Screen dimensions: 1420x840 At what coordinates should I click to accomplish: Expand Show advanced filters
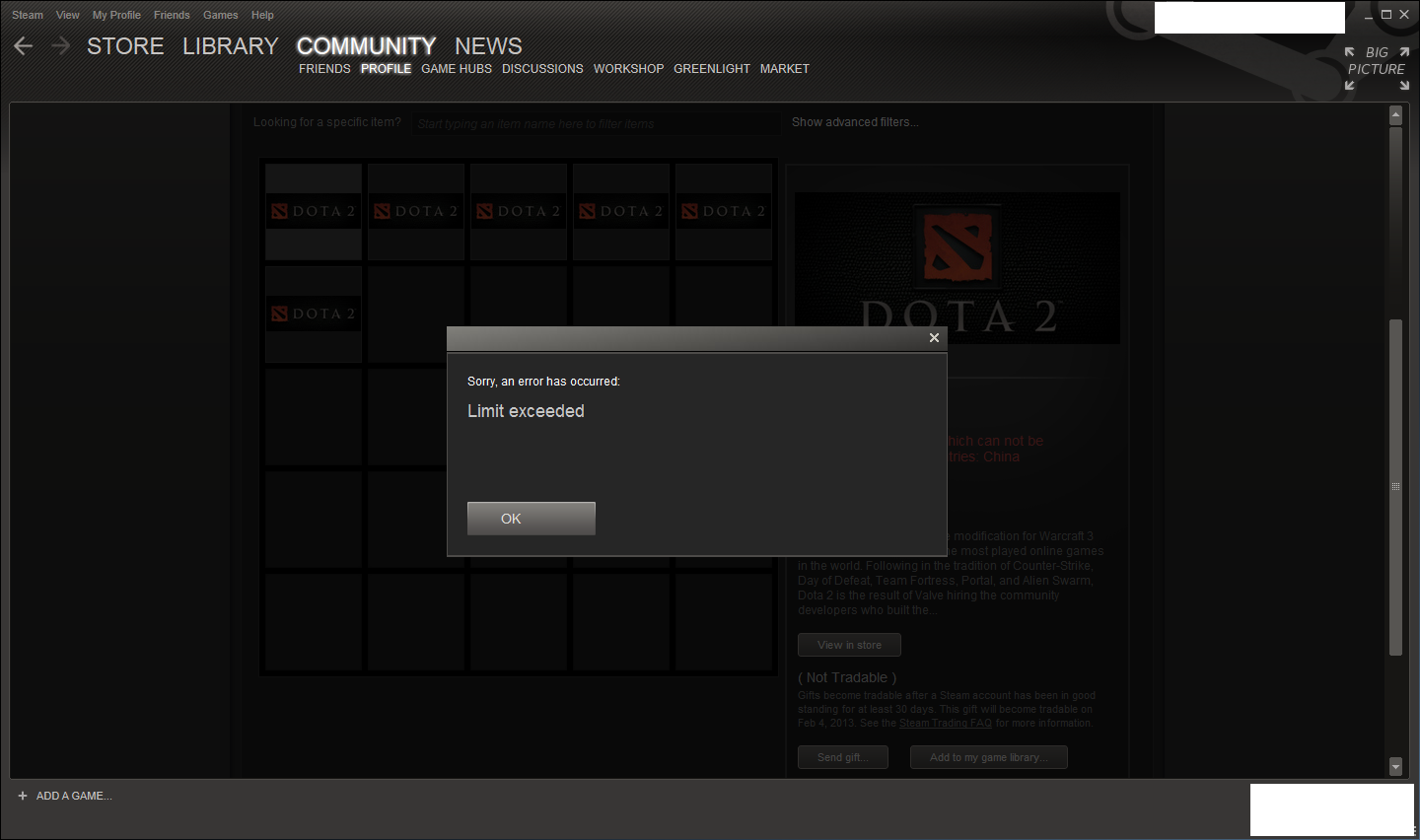tap(855, 122)
